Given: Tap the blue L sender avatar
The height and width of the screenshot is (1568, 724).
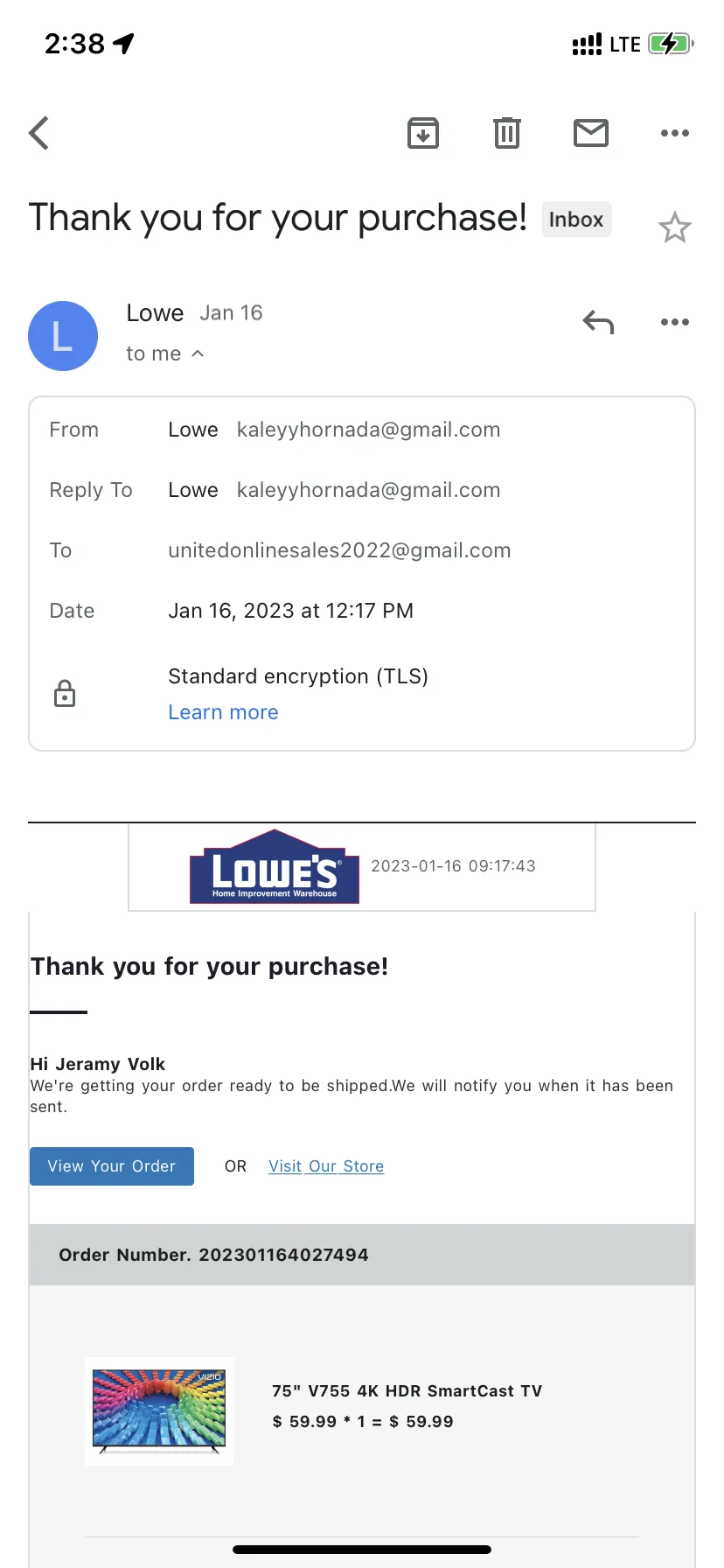Looking at the screenshot, I should pyautogui.click(x=63, y=336).
